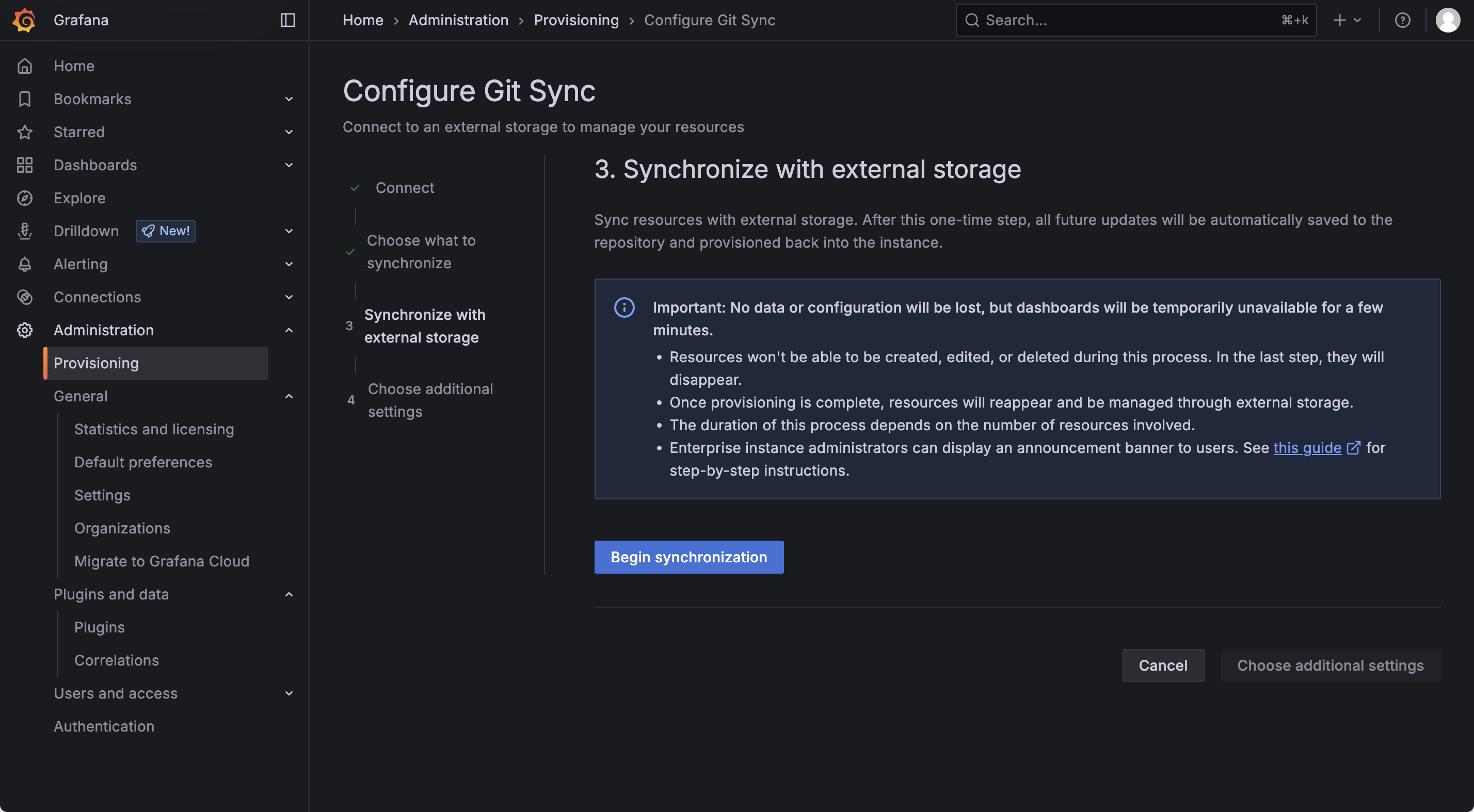
Task: Select Choose what to synchronize step
Action: [421, 252]
